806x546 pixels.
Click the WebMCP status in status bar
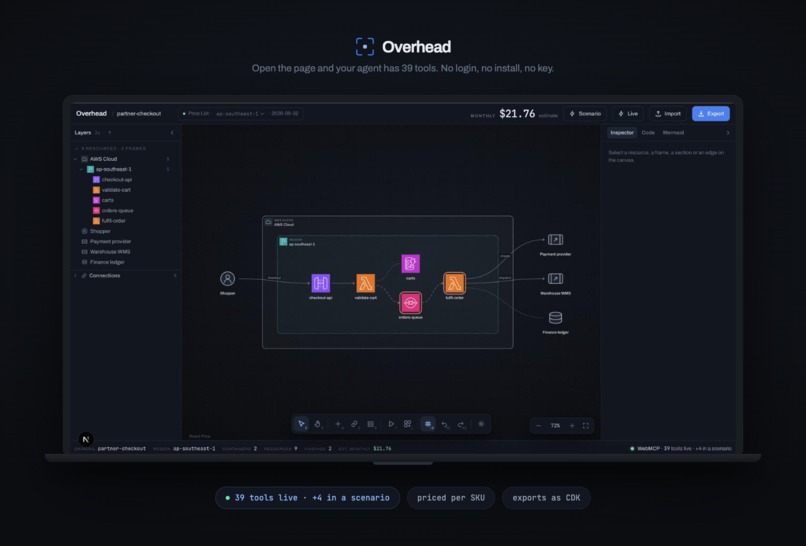681,448
